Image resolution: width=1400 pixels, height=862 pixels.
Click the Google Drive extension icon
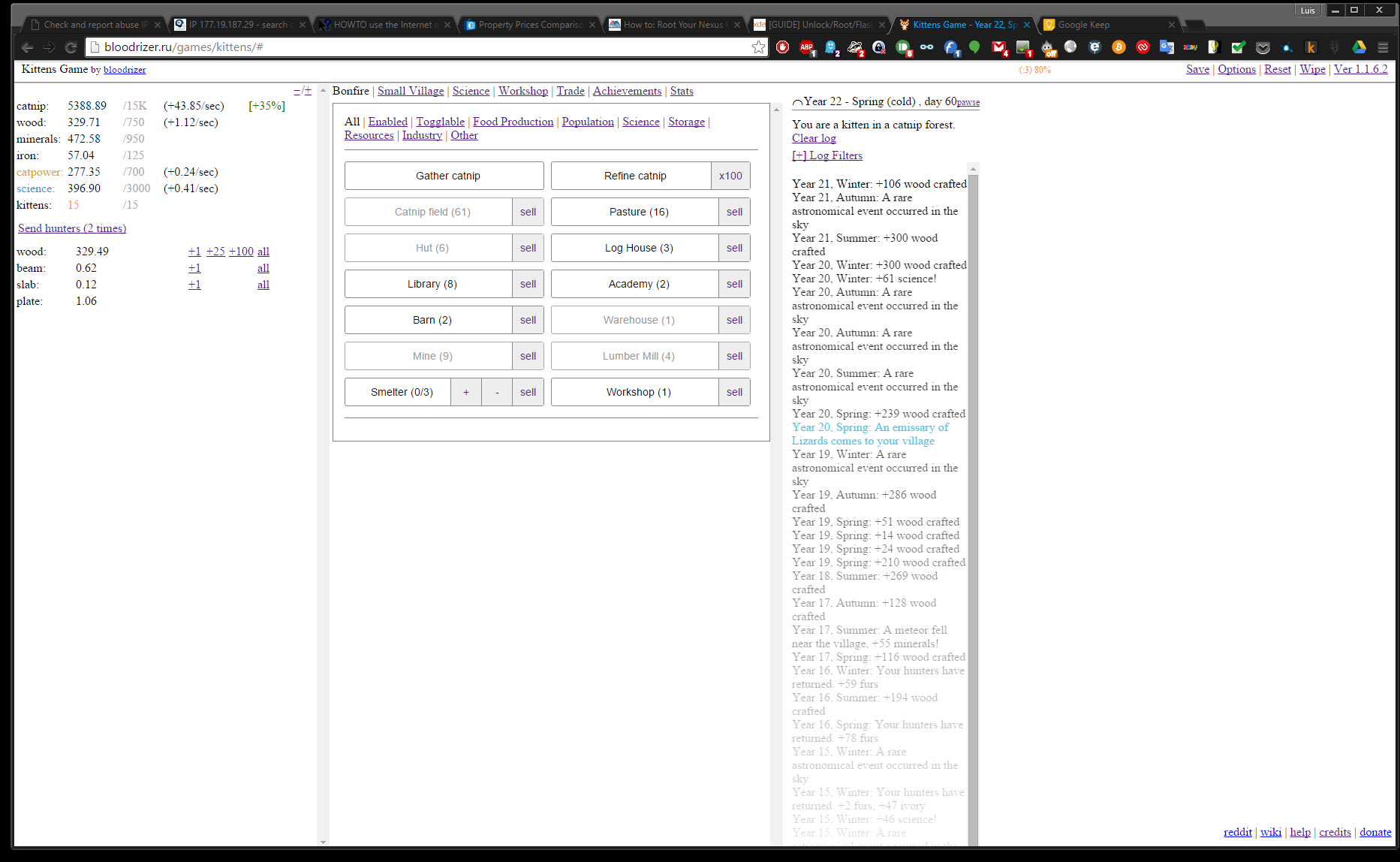click(1359, 47)
